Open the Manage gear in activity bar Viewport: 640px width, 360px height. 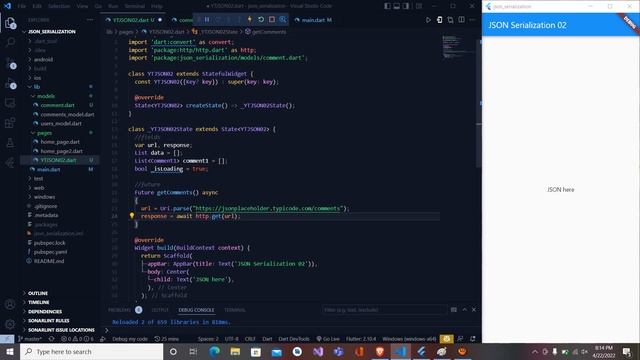pos(10,324)
